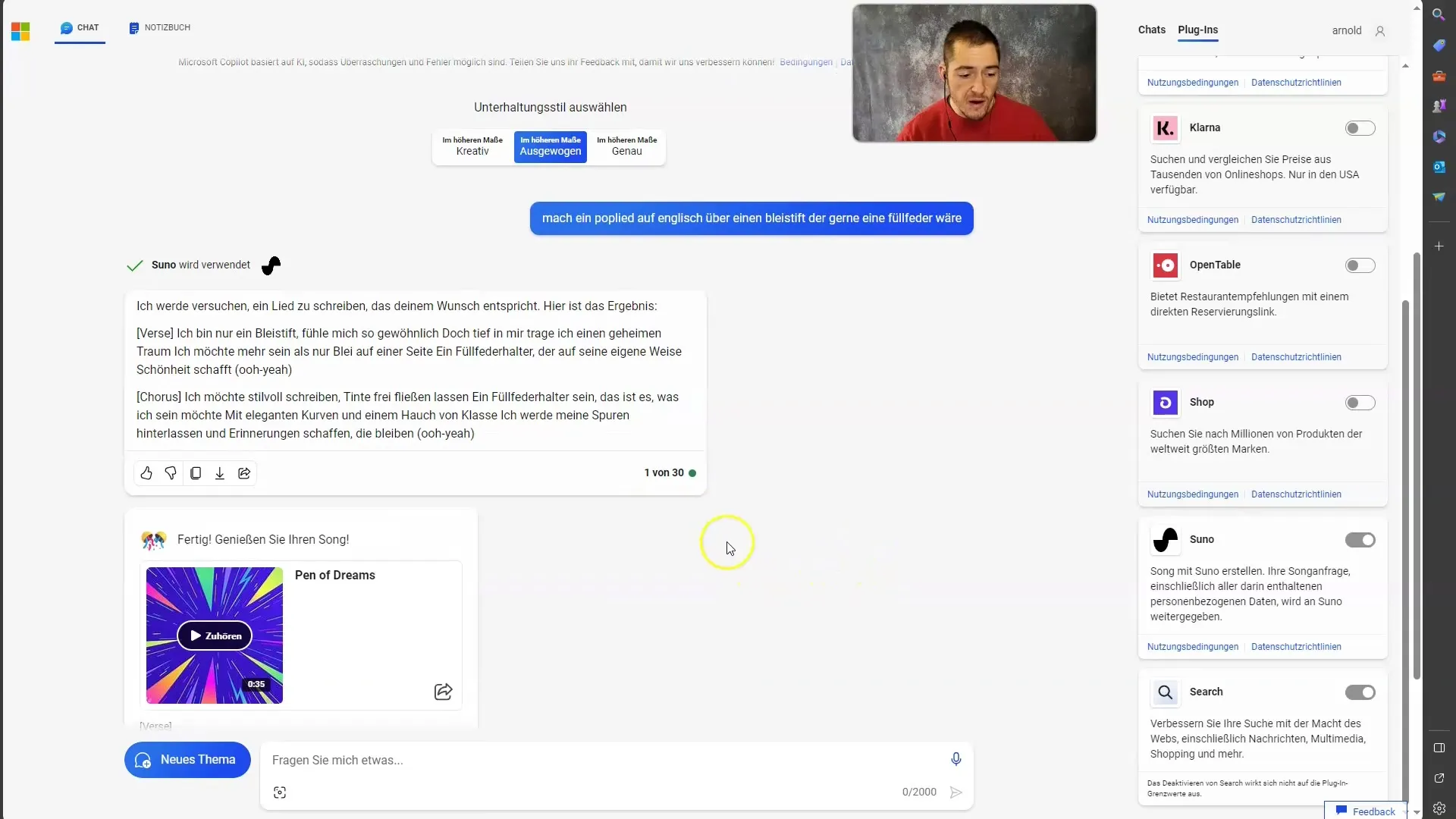Click the chat message input field
Viewport: 1456px width, 819px height.
pos(608,760)
